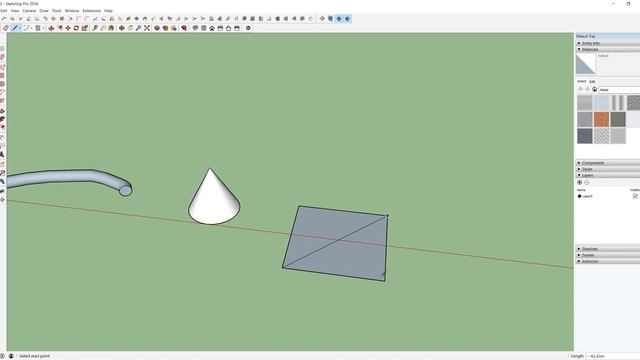Select the Arc tool
The image size is (640, 360).
[26, 28]
